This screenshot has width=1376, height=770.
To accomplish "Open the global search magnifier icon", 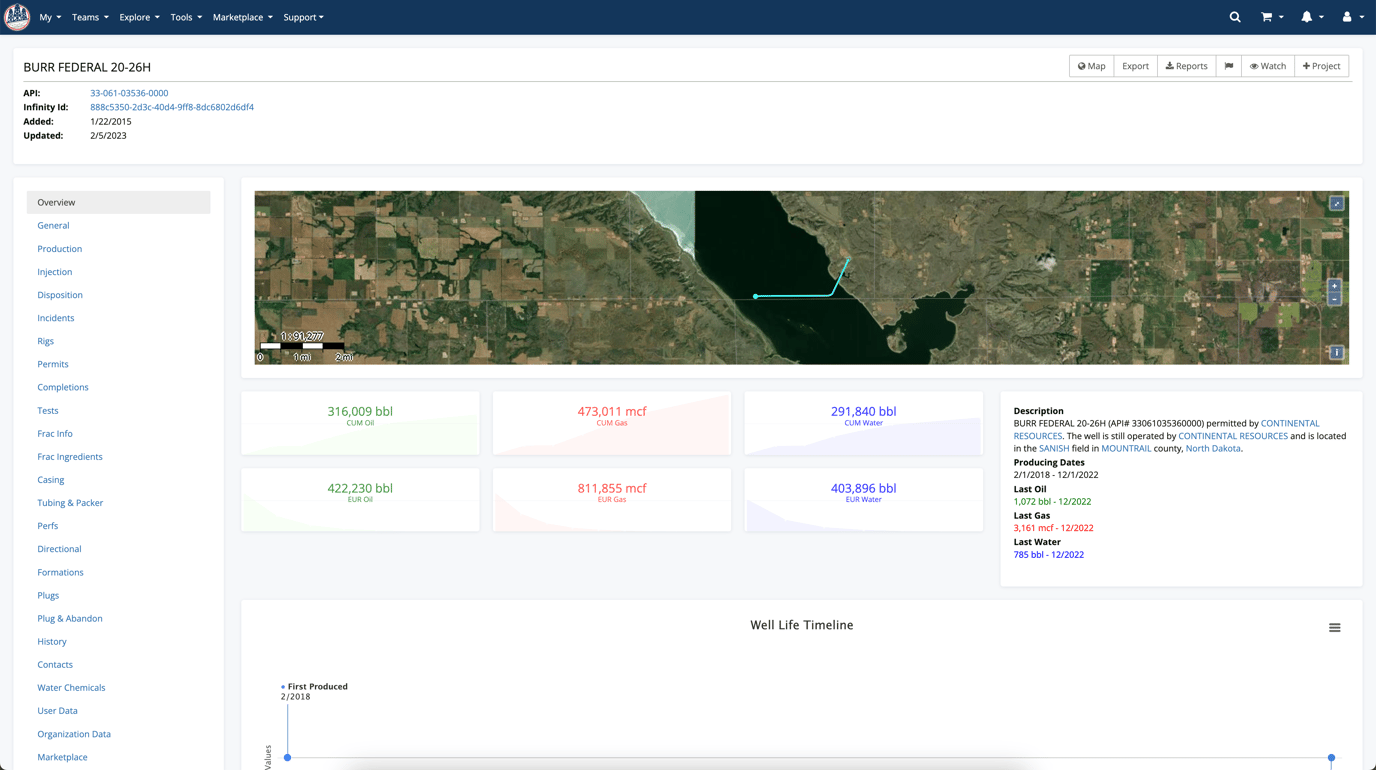I will tap(1234, 17).
